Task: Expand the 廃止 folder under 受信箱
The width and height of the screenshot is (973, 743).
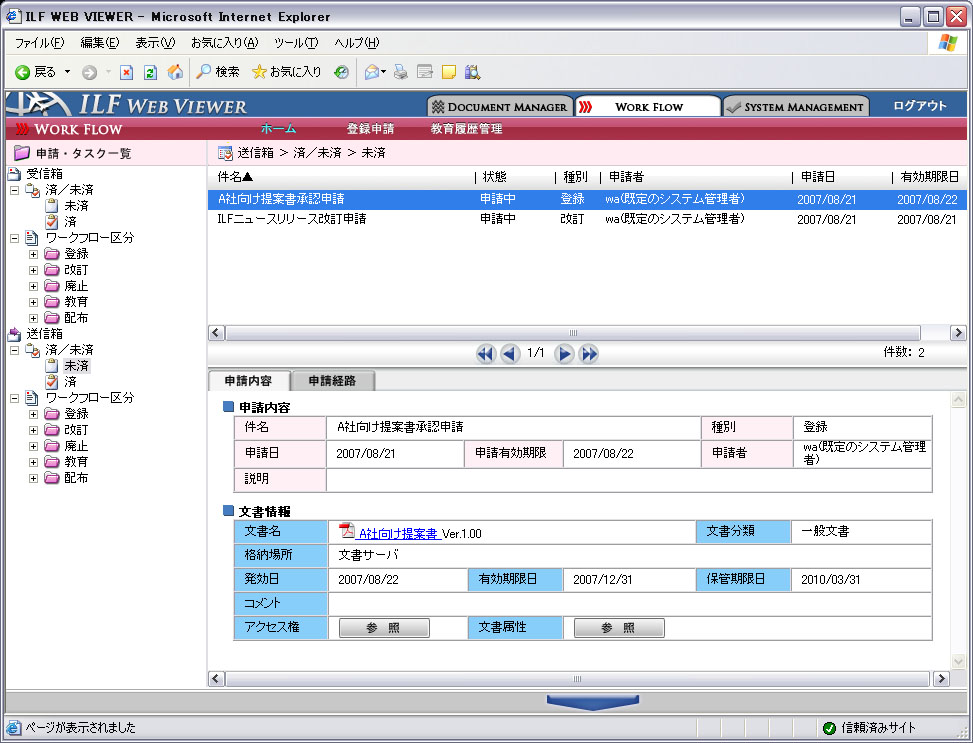Action: pos(34,286)
